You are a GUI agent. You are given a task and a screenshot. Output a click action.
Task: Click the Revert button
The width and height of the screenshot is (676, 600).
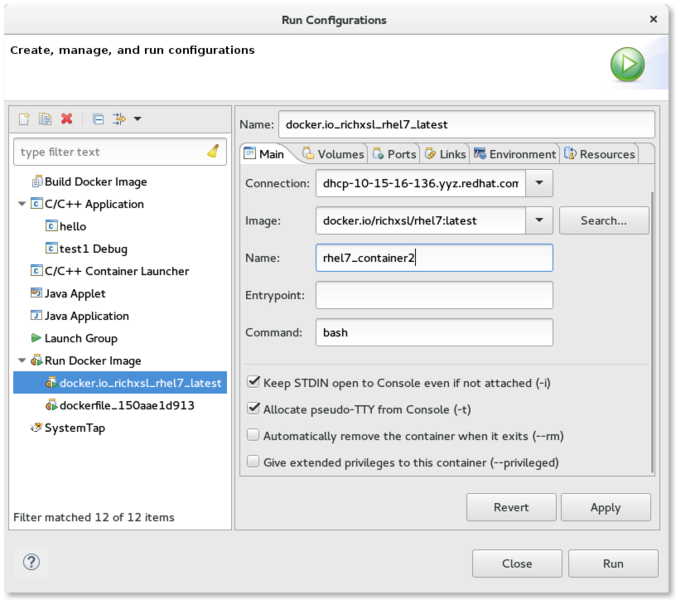[x=511, y=507]
